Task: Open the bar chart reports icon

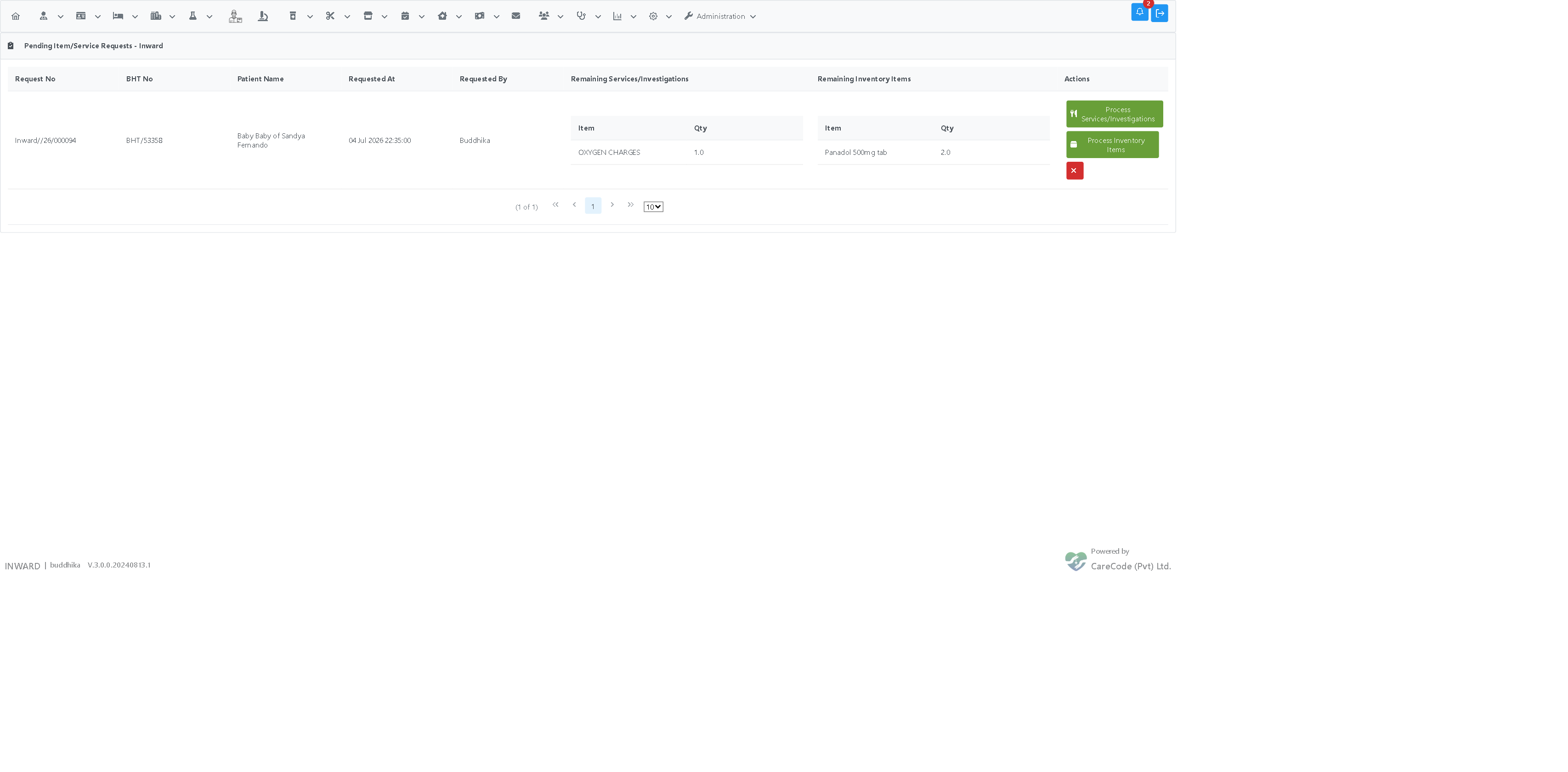Action: pos(617,17)
